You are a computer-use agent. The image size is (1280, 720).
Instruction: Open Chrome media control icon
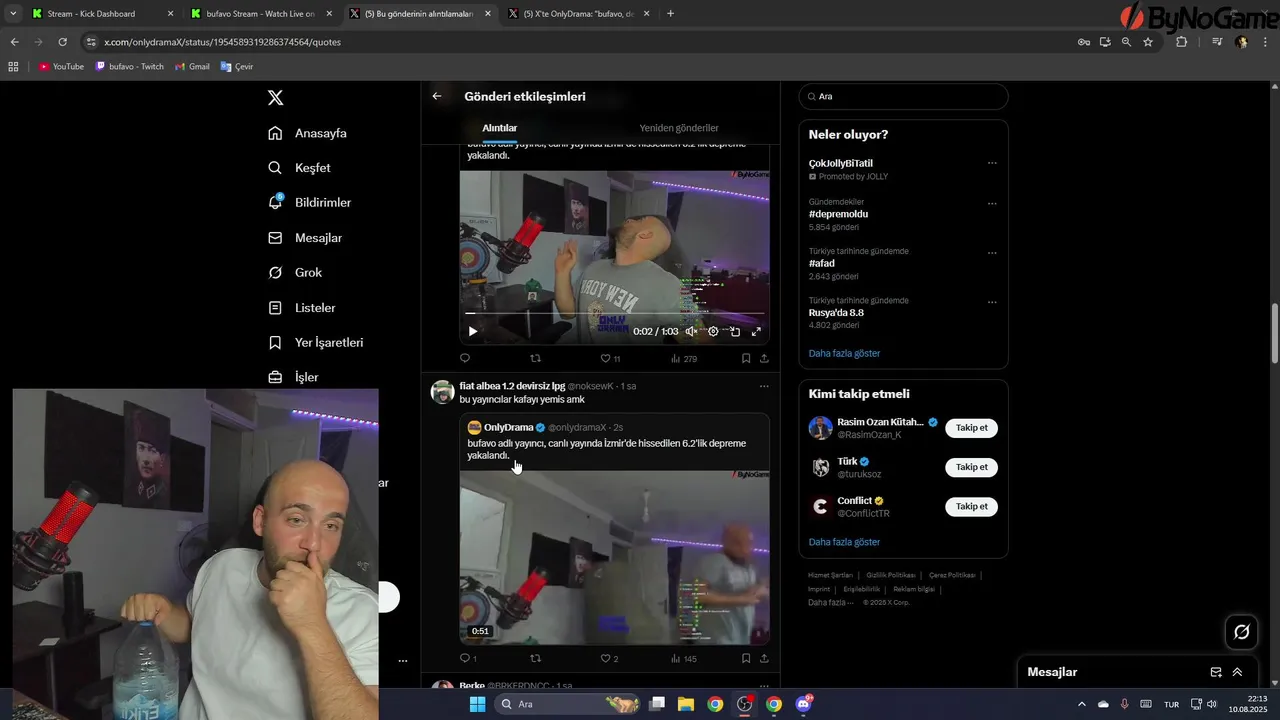(1217, 42)
